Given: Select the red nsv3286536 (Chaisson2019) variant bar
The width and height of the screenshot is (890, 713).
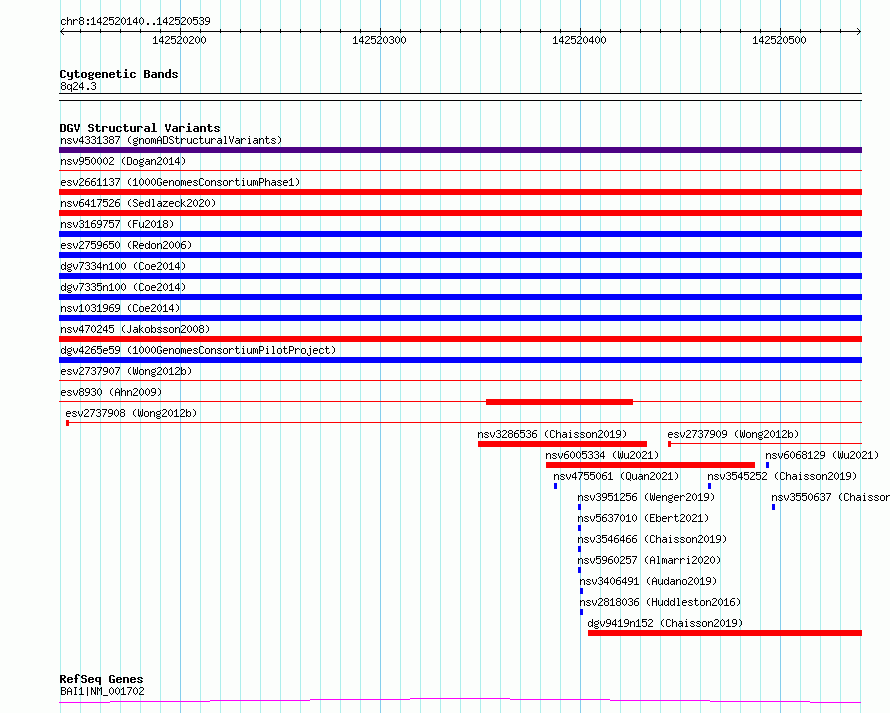Looking at the screenshot, I should [x=562, y=444].
